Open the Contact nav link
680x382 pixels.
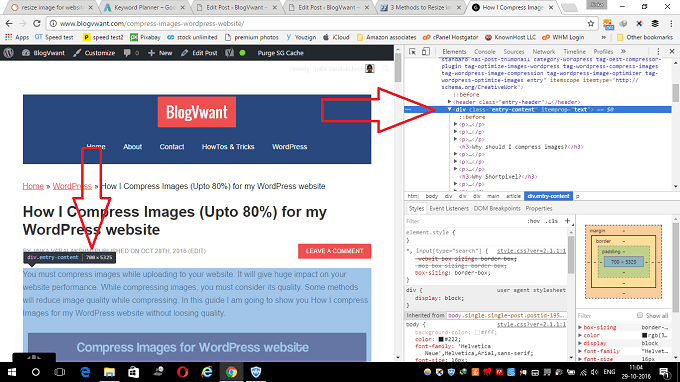point(172,147)
